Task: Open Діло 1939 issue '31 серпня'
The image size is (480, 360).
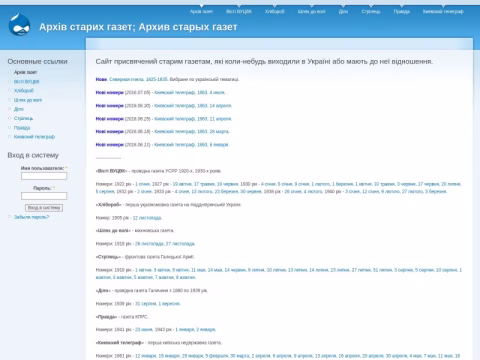Action: tap(146, 304)
